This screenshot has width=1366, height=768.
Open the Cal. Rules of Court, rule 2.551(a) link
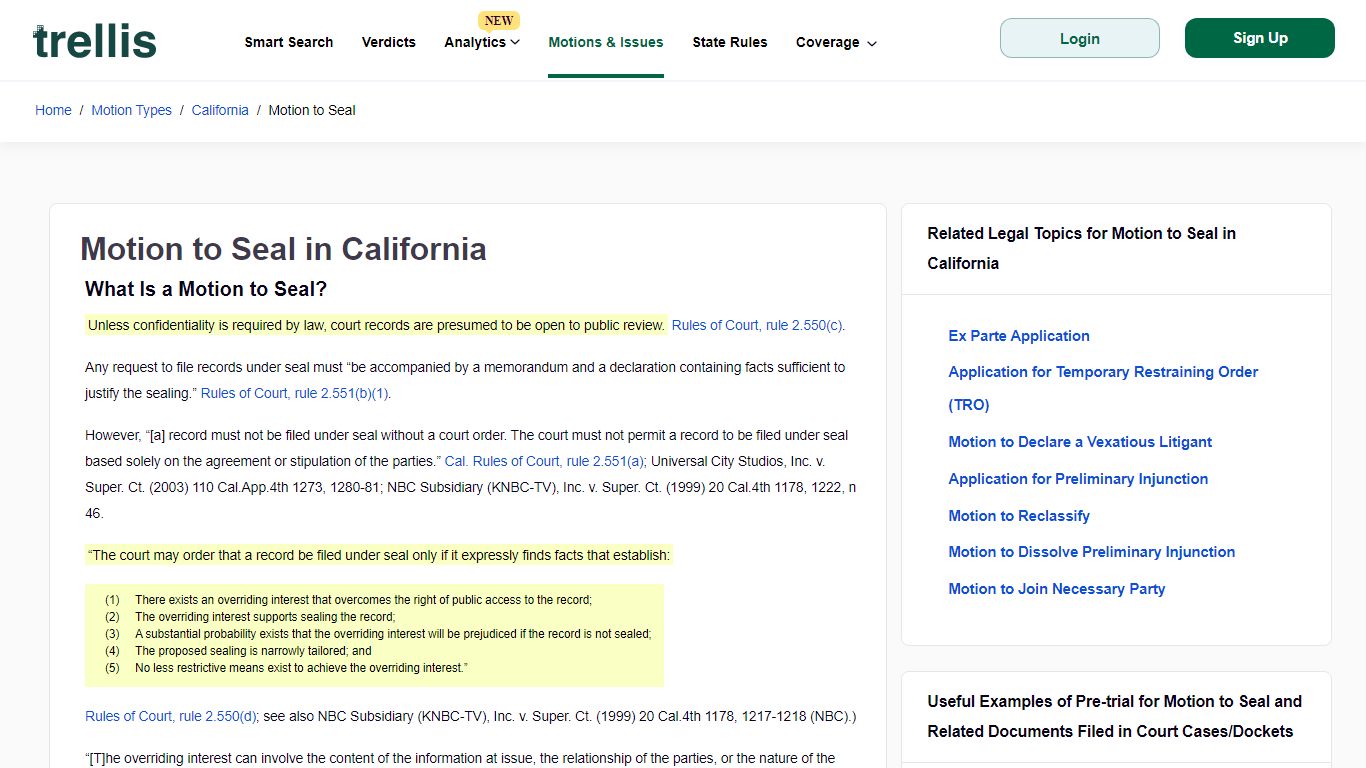[544, 461]
